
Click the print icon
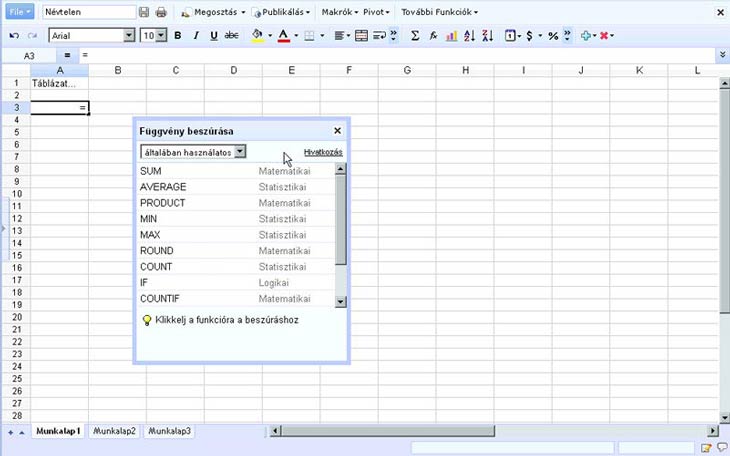click(161, 12)
